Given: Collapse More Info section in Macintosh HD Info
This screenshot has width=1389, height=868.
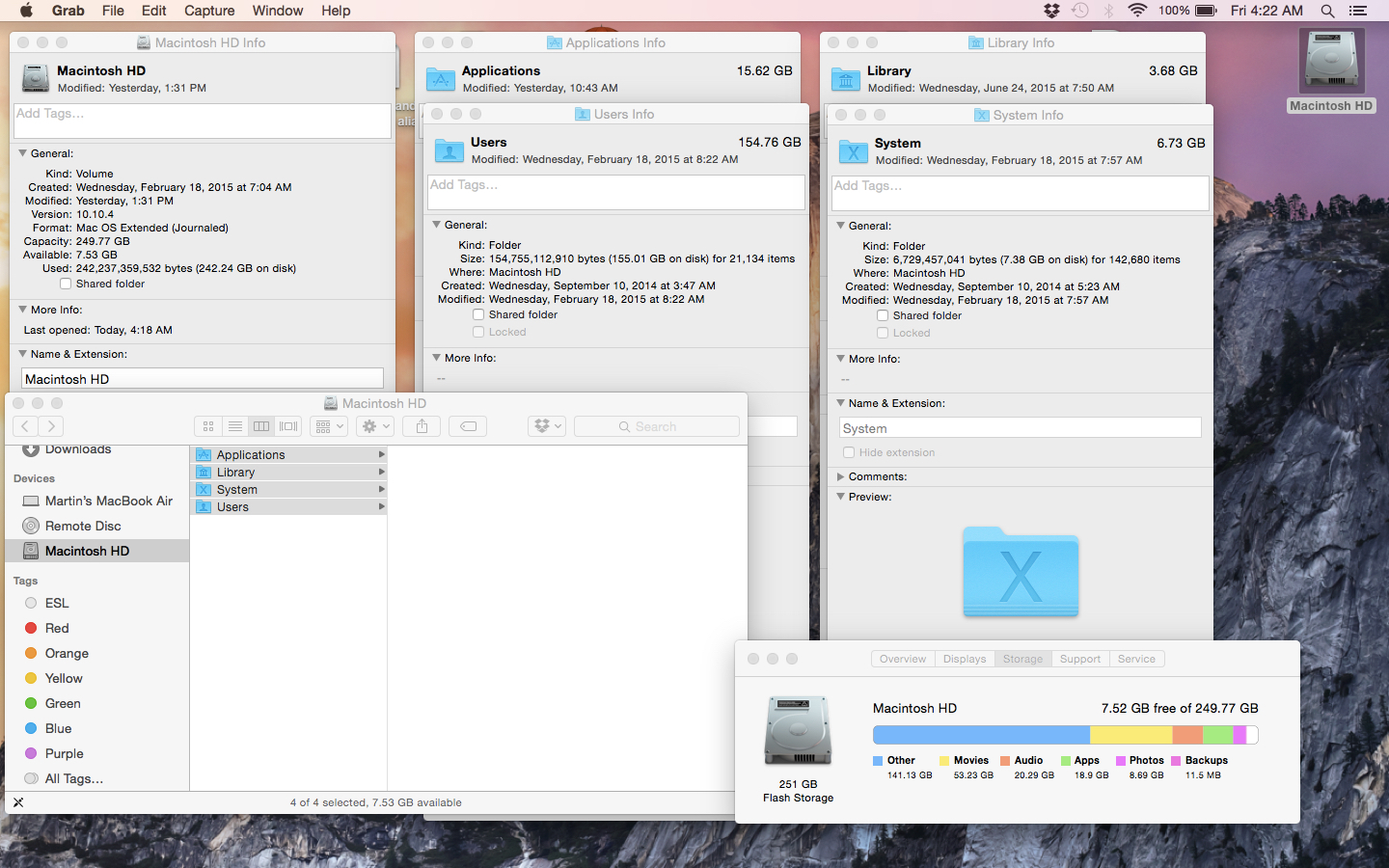Looking at the screenshot, I should [x=22, y=310].
